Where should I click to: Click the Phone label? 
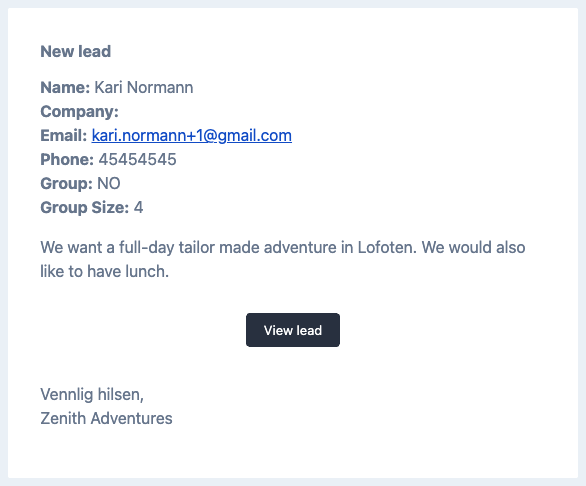pyautogui.click(x=67, y=160)
